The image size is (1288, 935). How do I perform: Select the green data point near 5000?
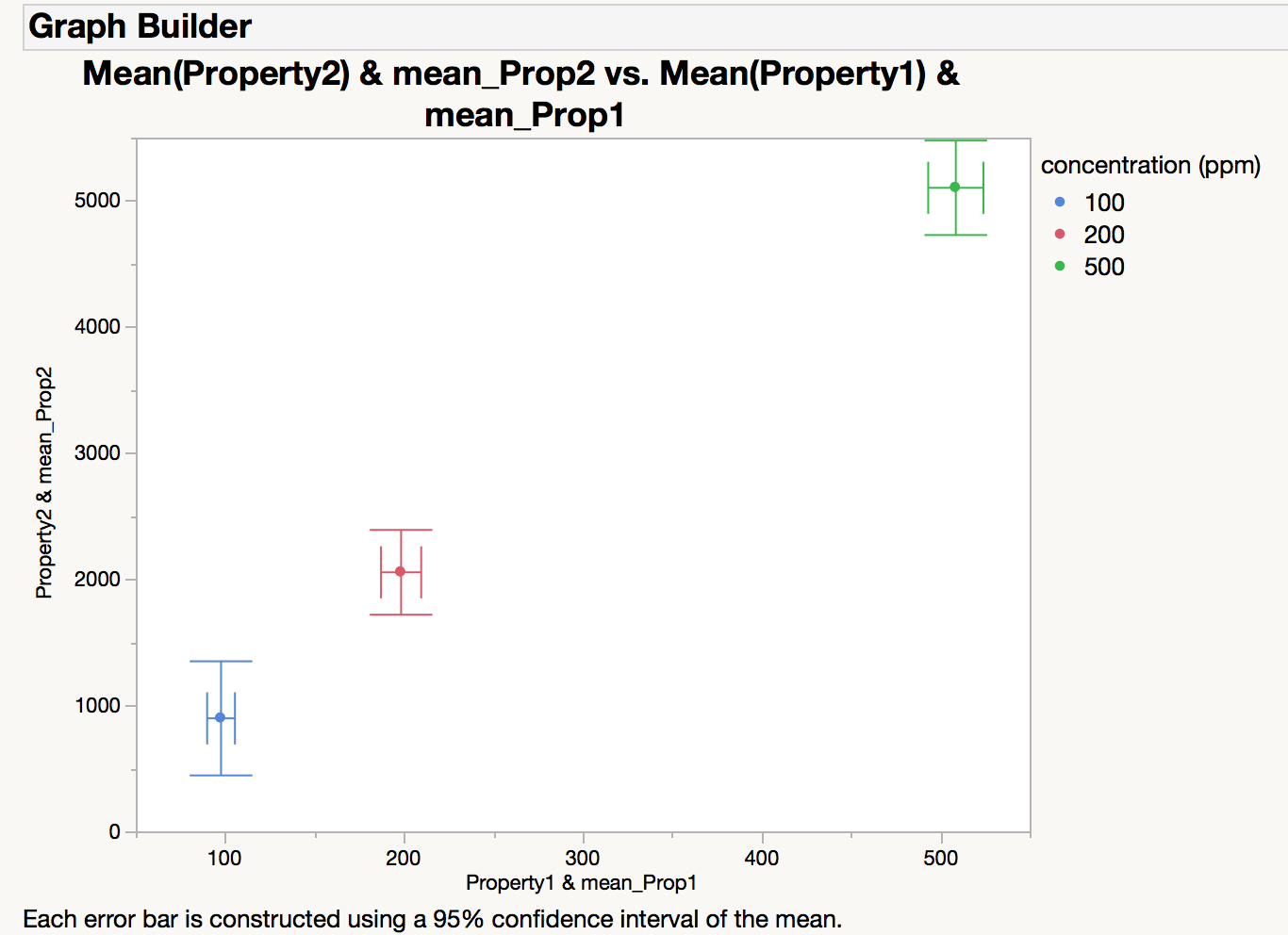[955, 187]
